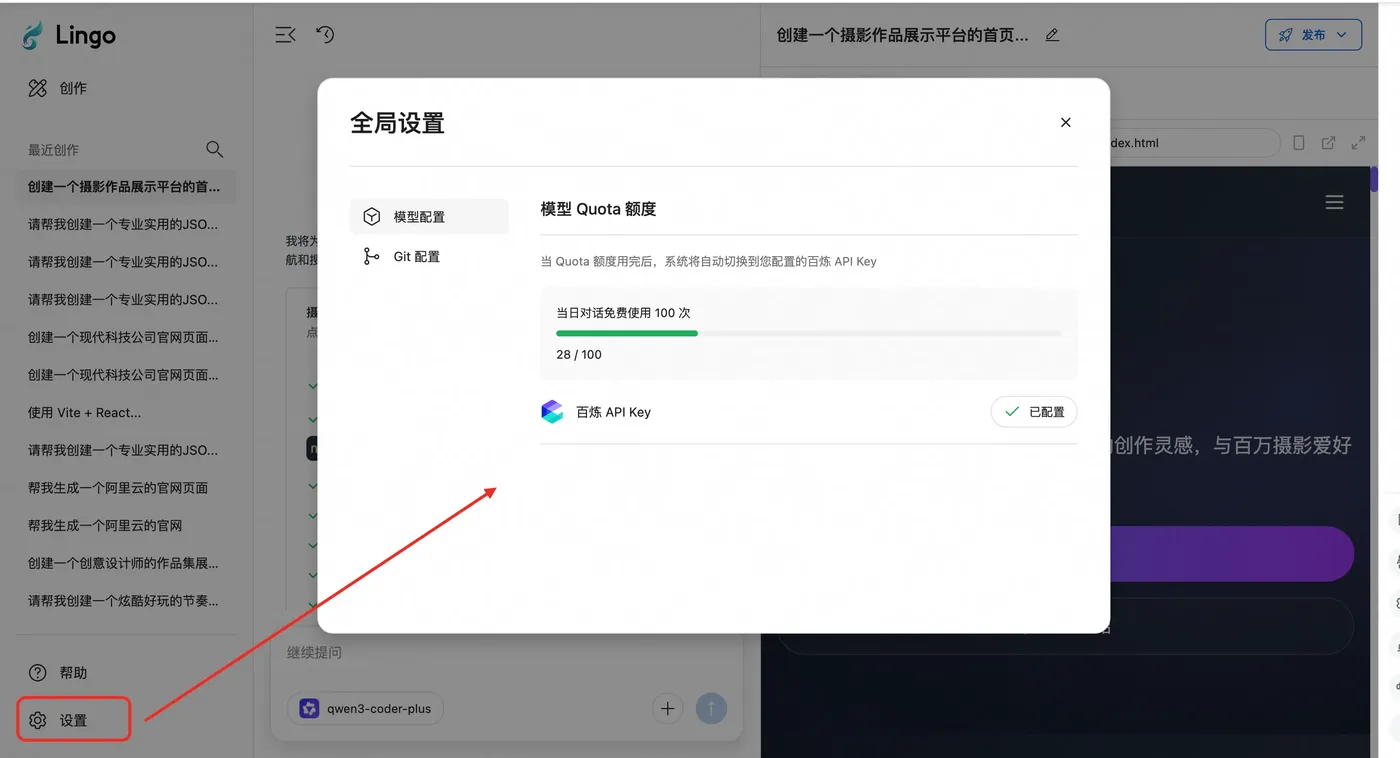This screenshot has height=758, width=1400.
Task: Search recent creations with the magnifier icon
Action: tap(214, 149)
